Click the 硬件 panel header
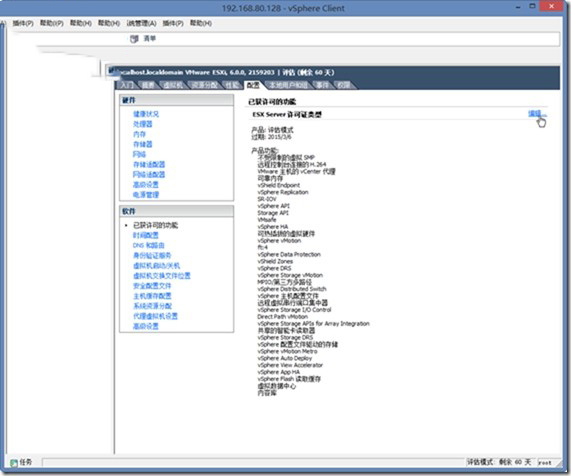571x476 pixels. click(x=176, y=100)
